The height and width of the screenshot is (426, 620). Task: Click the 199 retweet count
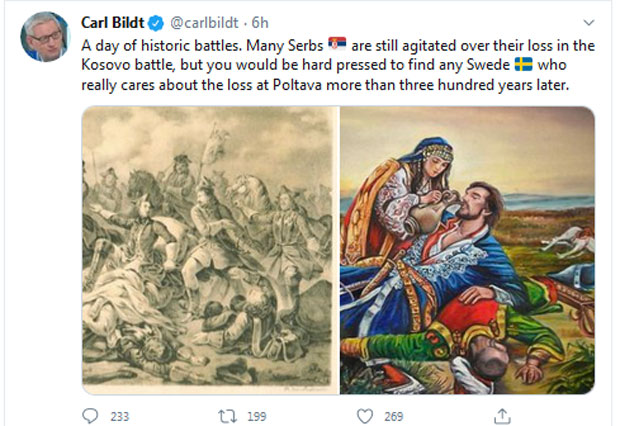(x=255, y=414)
